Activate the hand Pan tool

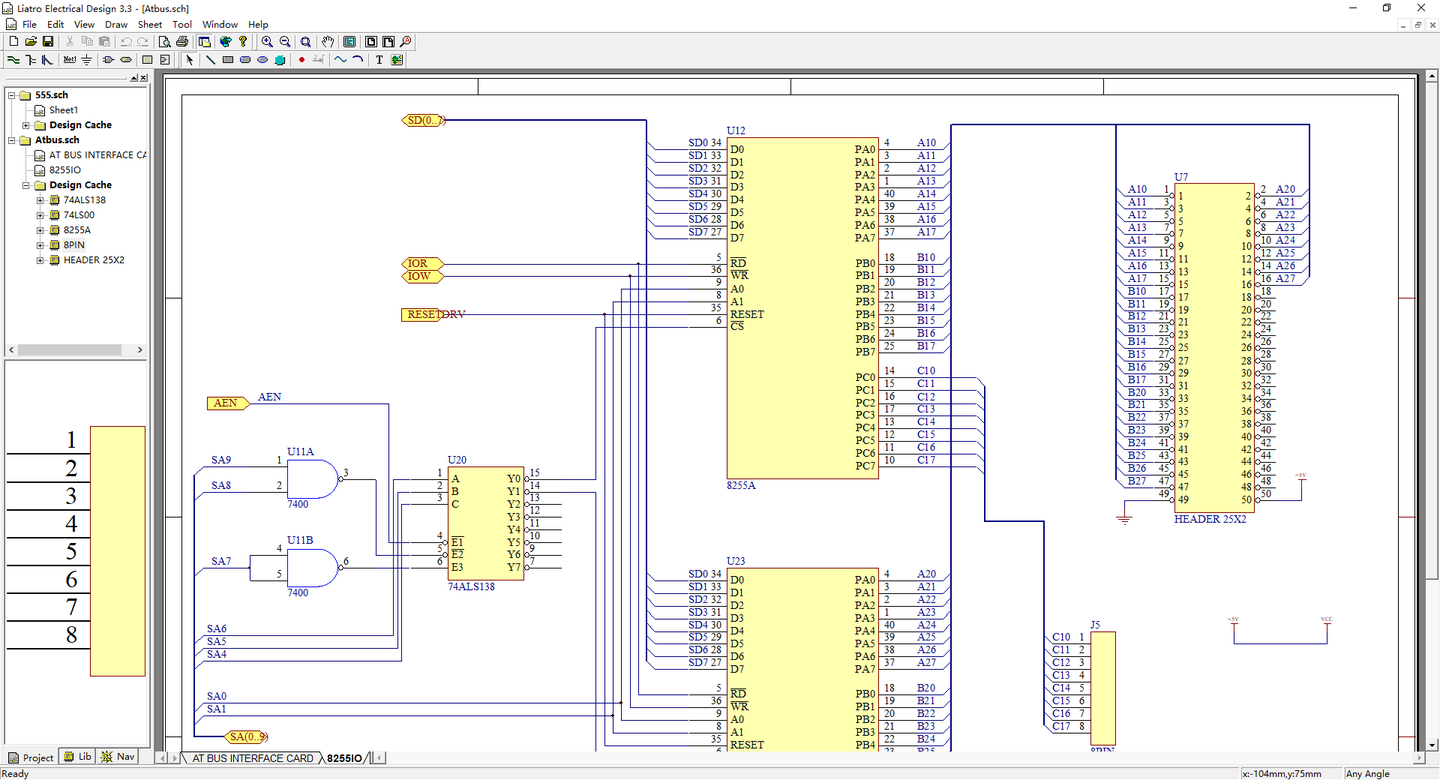pos(329,42)
